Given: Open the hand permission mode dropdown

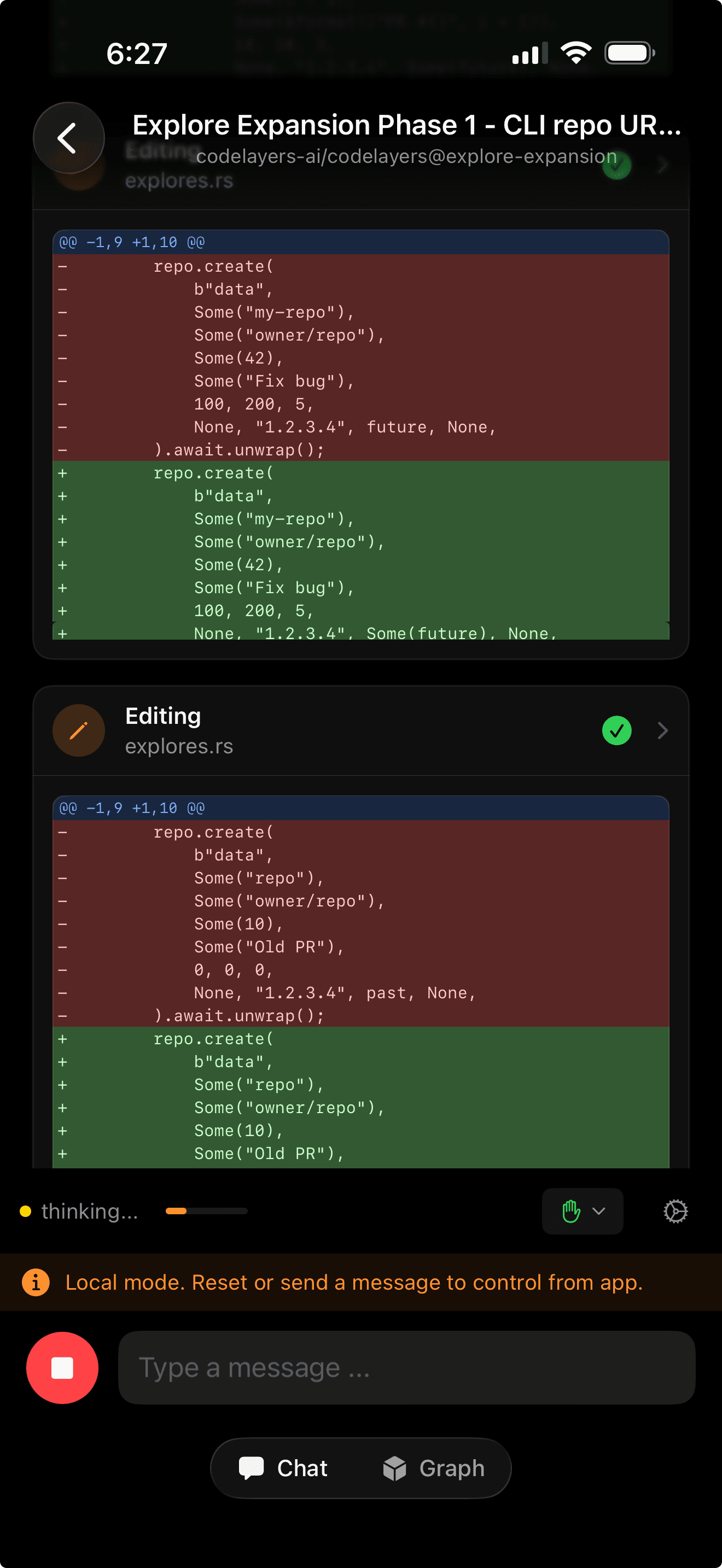Looking at the screenshot, I should pyautogui.click(x=582, y=1212).
